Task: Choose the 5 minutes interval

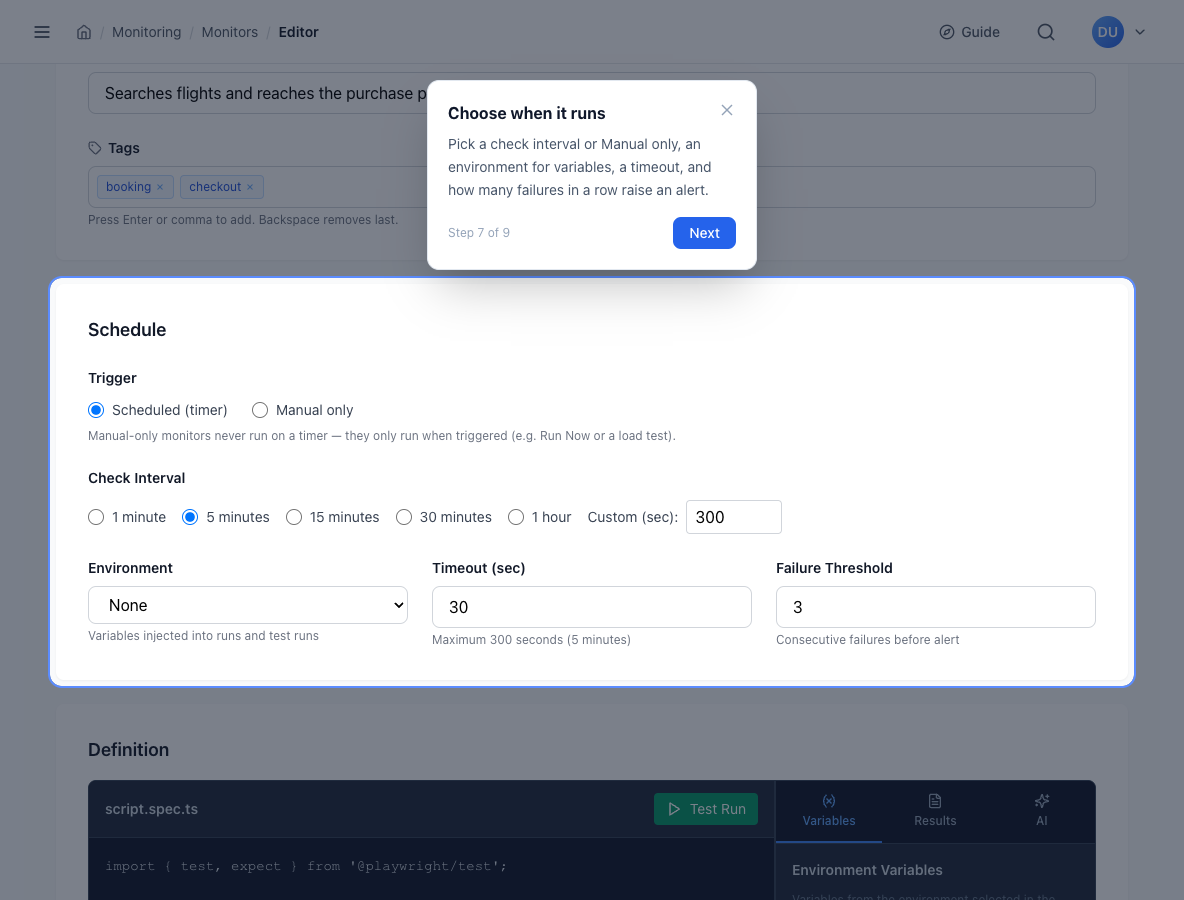Action: coord(190,517)
